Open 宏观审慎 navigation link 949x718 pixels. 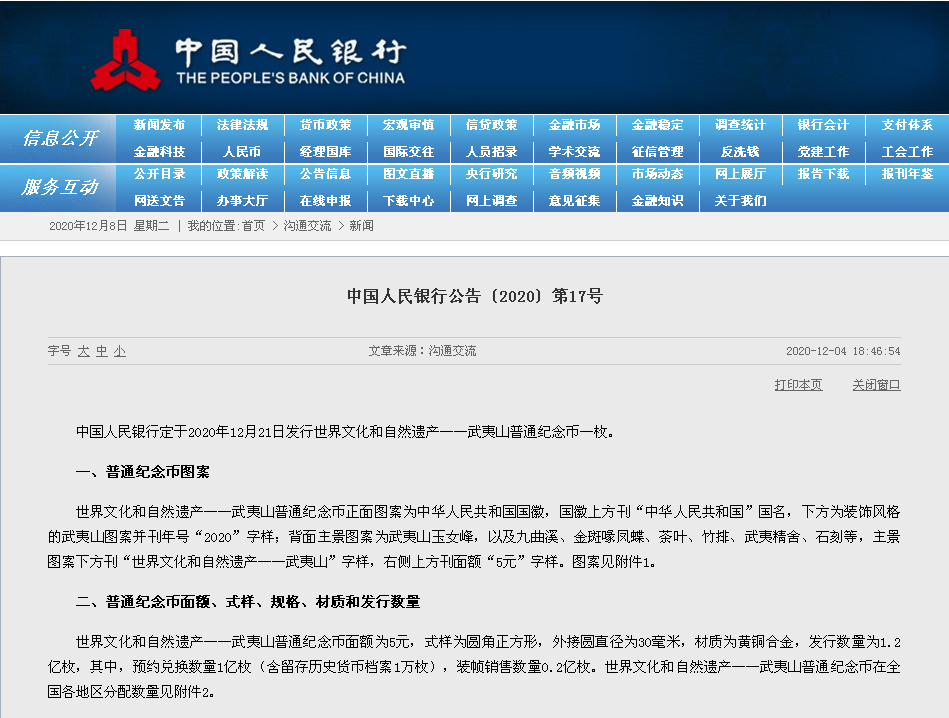pyautogui.click(x=409, y=125)
